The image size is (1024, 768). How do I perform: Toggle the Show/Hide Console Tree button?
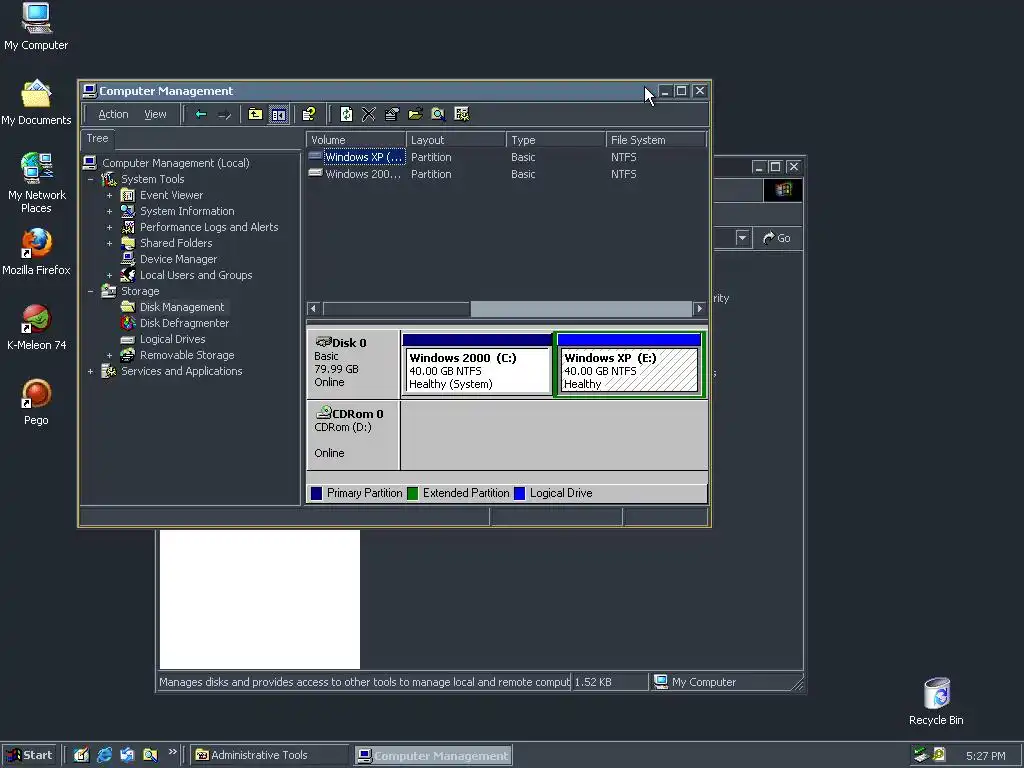[278, 114]
